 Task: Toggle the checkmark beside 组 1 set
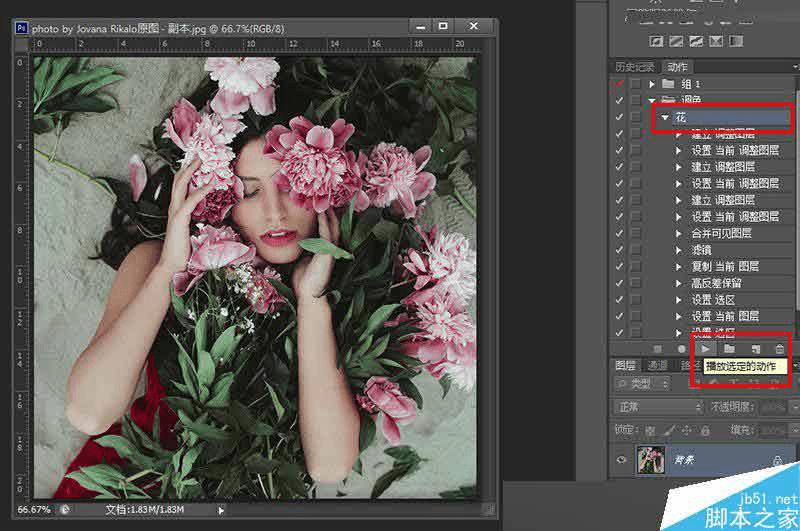pyautogui.click(x=620, y=84)
